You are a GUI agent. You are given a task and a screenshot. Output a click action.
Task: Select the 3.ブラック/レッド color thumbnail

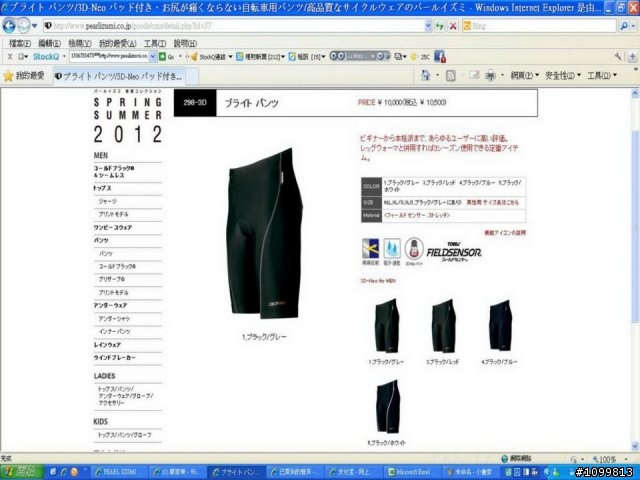point(443,326)
